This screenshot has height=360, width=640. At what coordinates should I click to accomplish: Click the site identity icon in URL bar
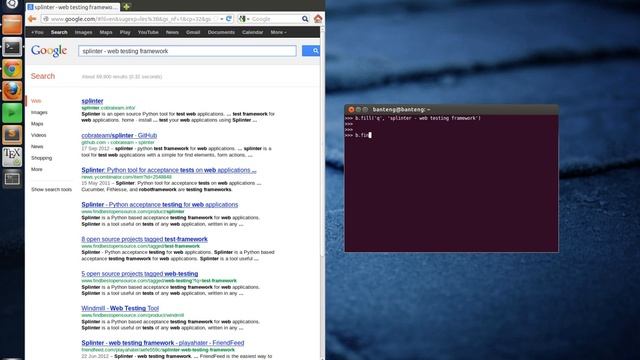(46, 19)
